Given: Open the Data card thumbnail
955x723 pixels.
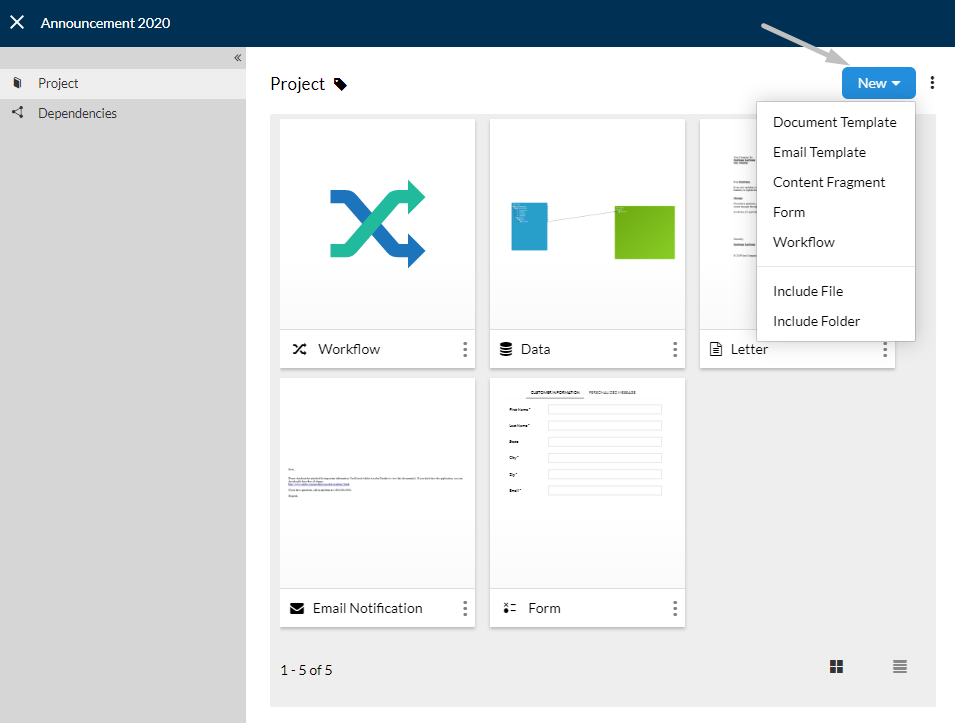Looking at the screenshot, I should point(587,224).
